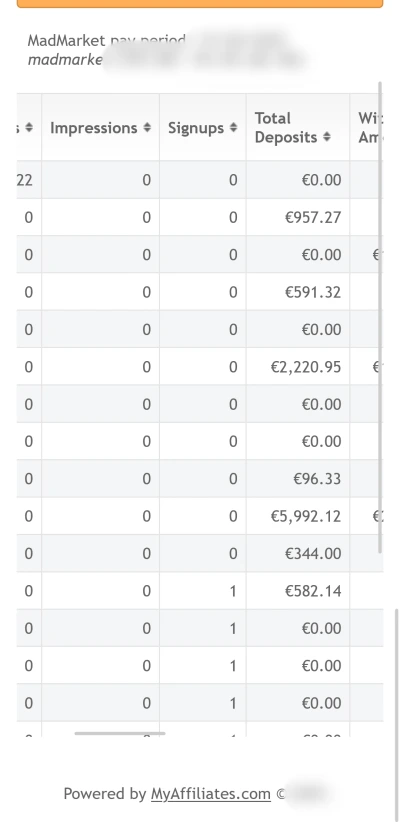The width and height of the screenshot is (400, 822).
Task: Select the €582.14 deposit cell
Action: (298, 591)
